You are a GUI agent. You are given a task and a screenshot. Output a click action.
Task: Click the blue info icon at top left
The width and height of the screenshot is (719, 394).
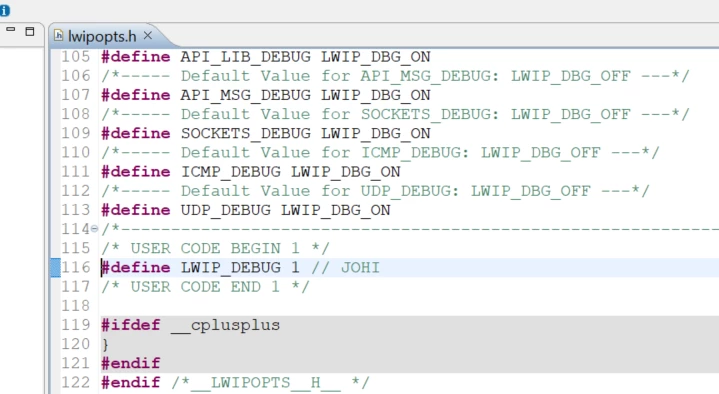(5, 10)
